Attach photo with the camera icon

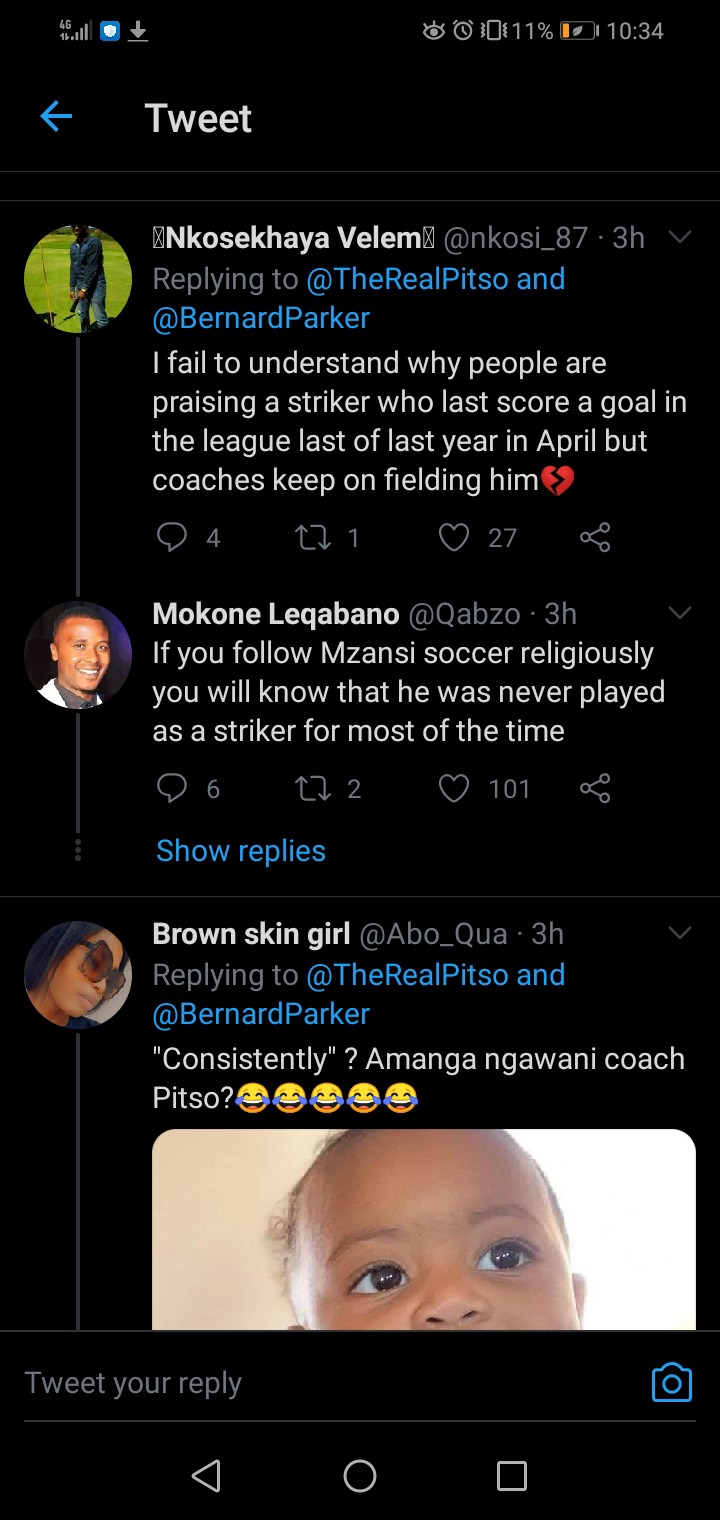click(672, 1382)
